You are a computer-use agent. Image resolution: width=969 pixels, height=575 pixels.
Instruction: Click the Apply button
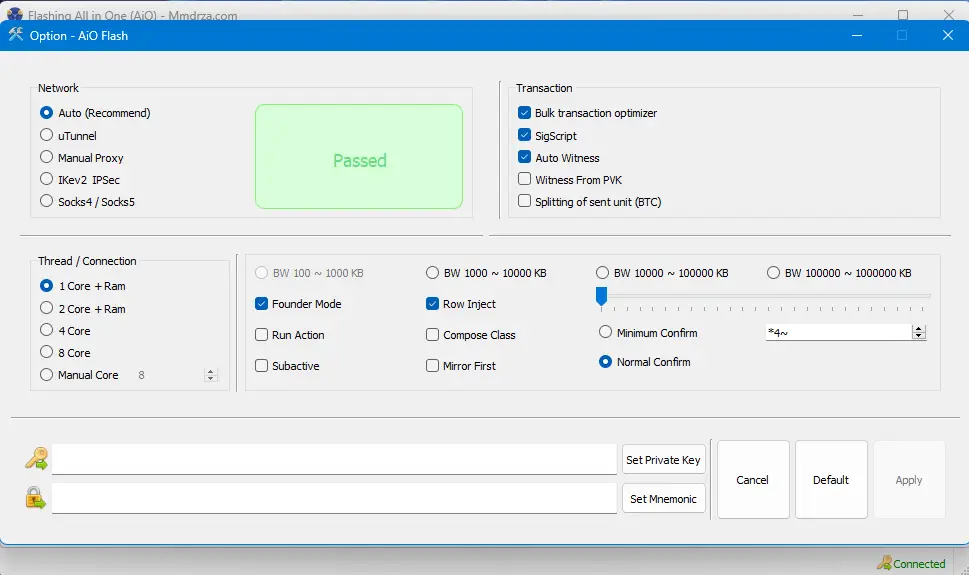tap(909, 480)
